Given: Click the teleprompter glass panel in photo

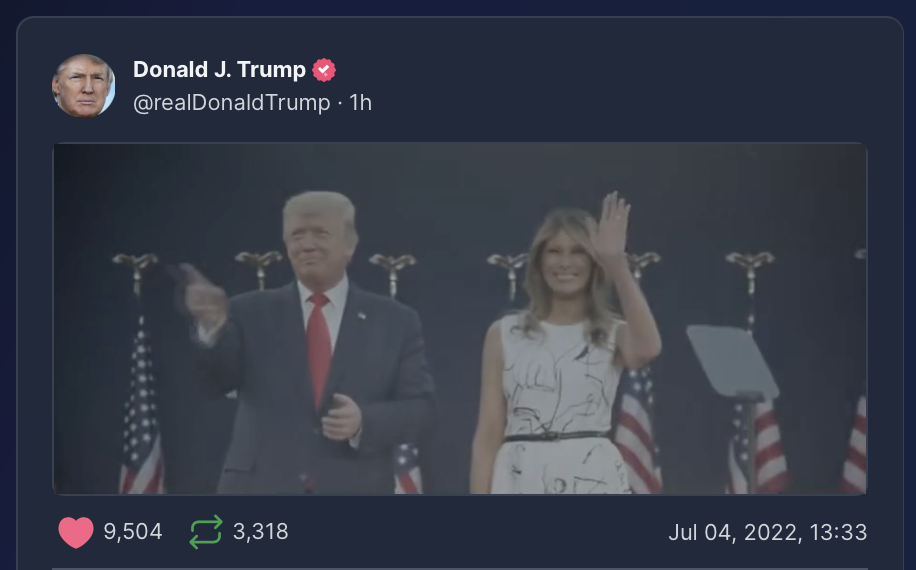Looking at the screenshot, I should click(x=732, y=361).
